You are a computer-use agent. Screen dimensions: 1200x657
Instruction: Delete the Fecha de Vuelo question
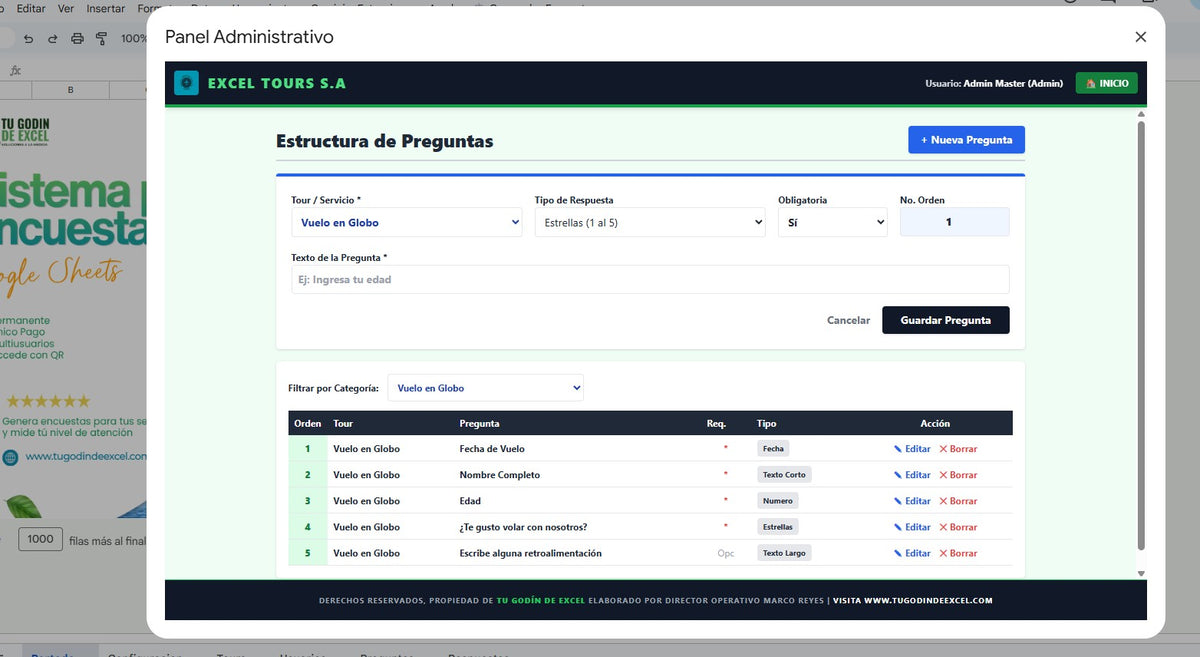point(958,449)
